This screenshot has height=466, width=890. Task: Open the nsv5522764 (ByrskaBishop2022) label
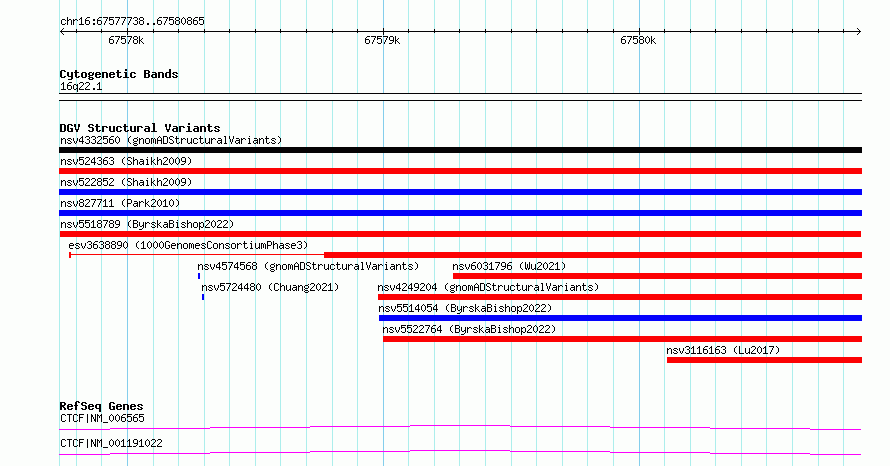[x=469, y=329]
